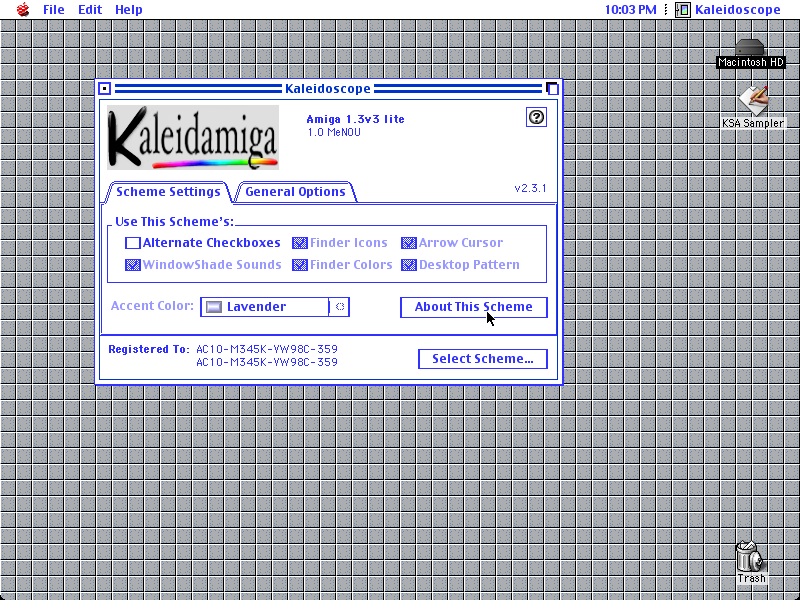Click the About This Scheme button
This screenshot has height=600, width=800.
[x=473, y=307]
